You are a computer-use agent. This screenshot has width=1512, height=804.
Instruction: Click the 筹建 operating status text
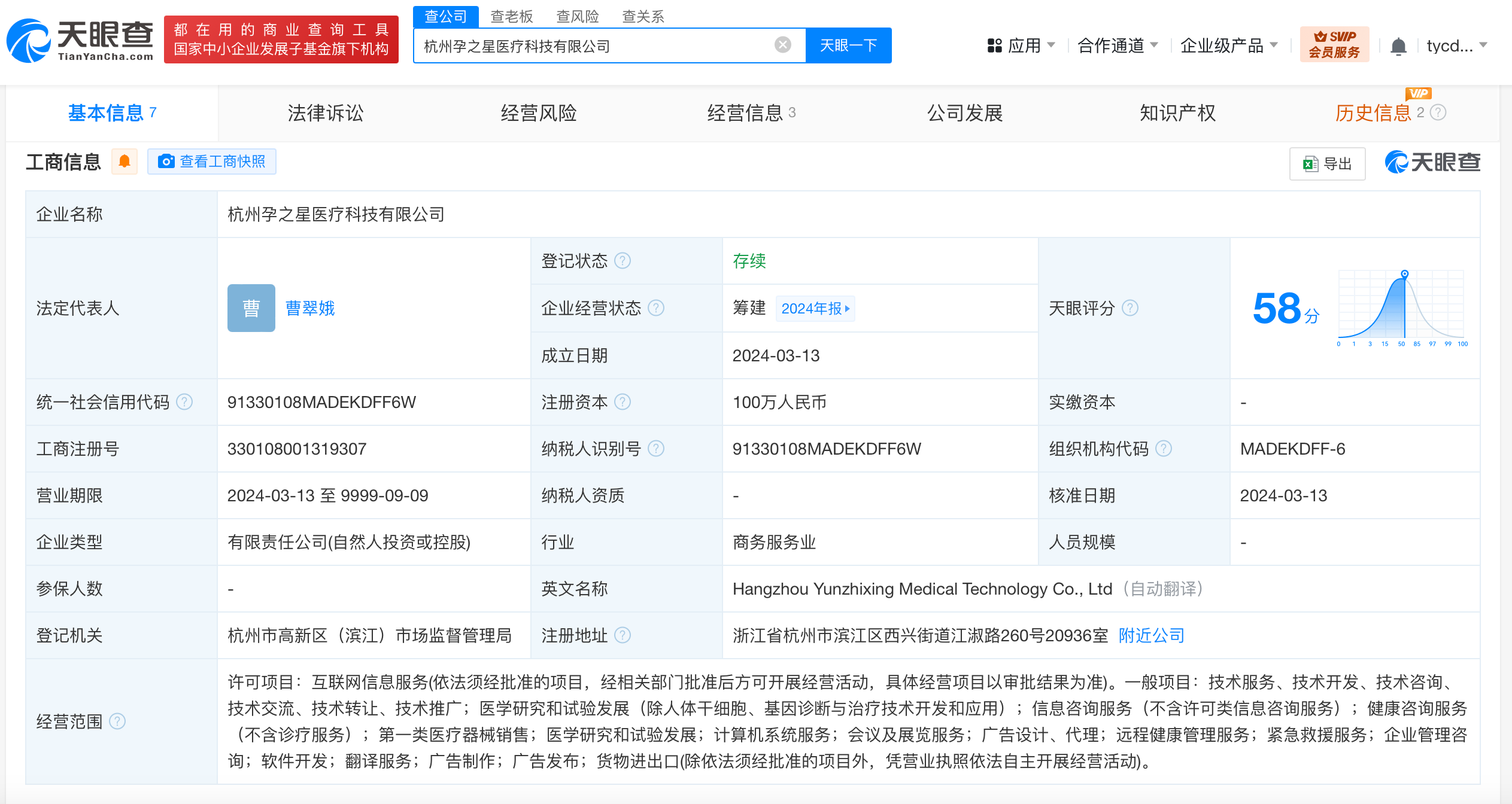749,308
